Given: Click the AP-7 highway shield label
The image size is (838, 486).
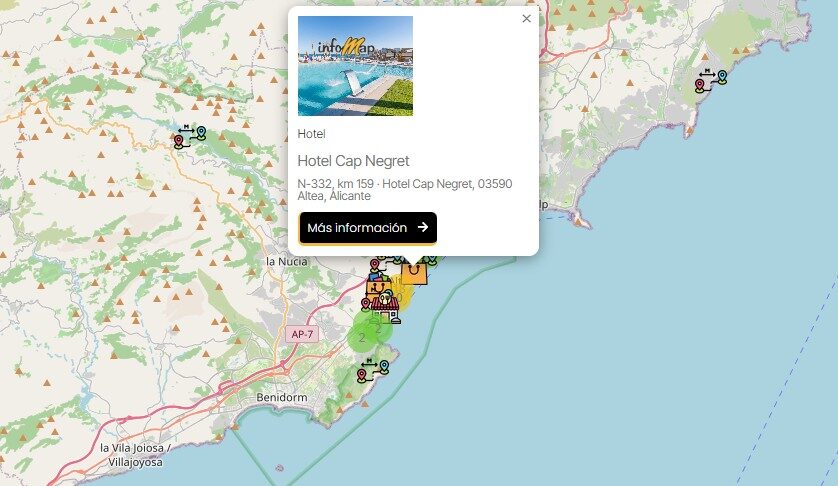Looking at the screenshot, I should (x=302, y=334).
